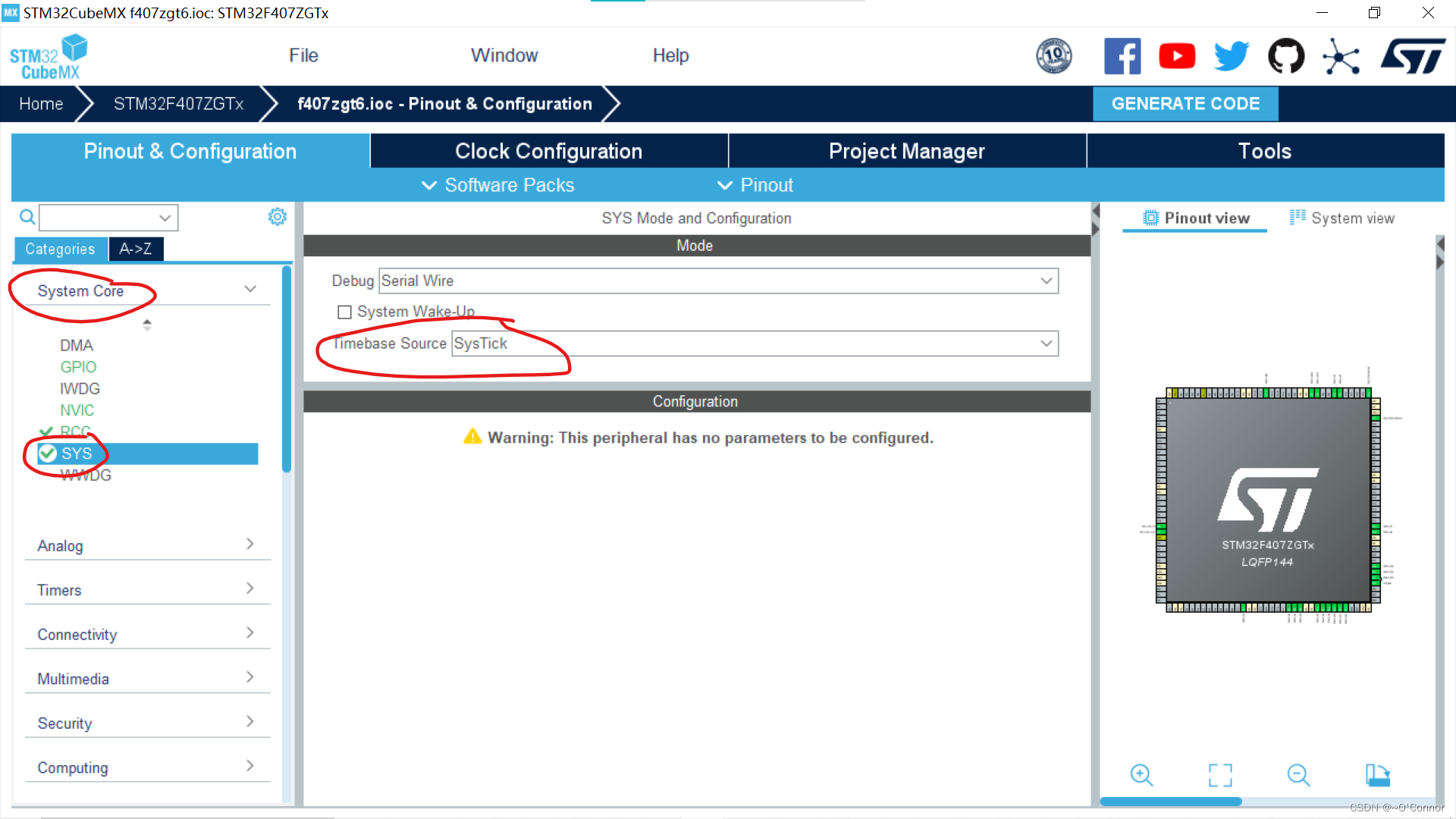Click the export pinout icon
The height and width of the screenshot is (819, 1456).
1377,775
